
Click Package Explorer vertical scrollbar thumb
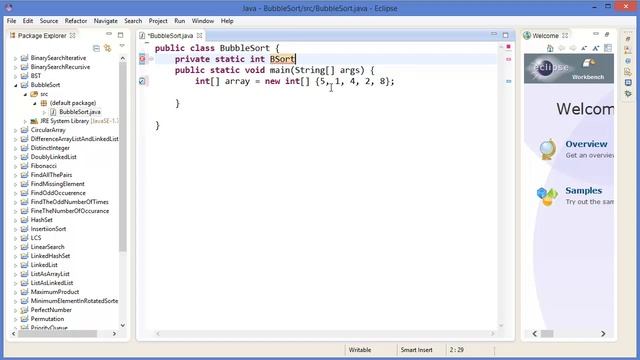coord(122,157)
